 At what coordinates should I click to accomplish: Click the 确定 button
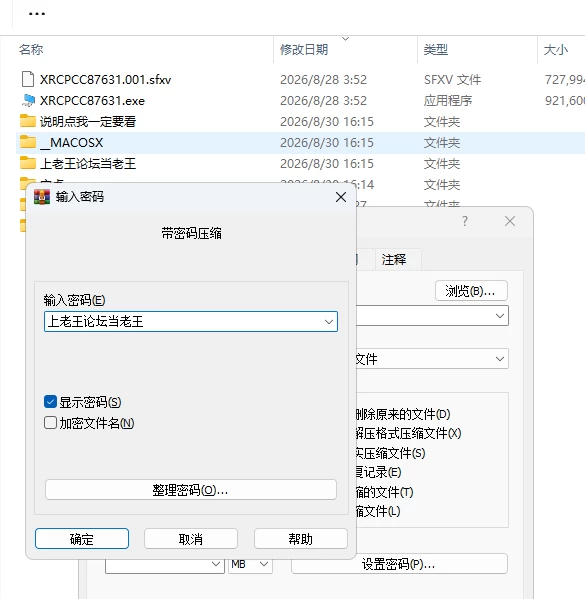[82, 539]
